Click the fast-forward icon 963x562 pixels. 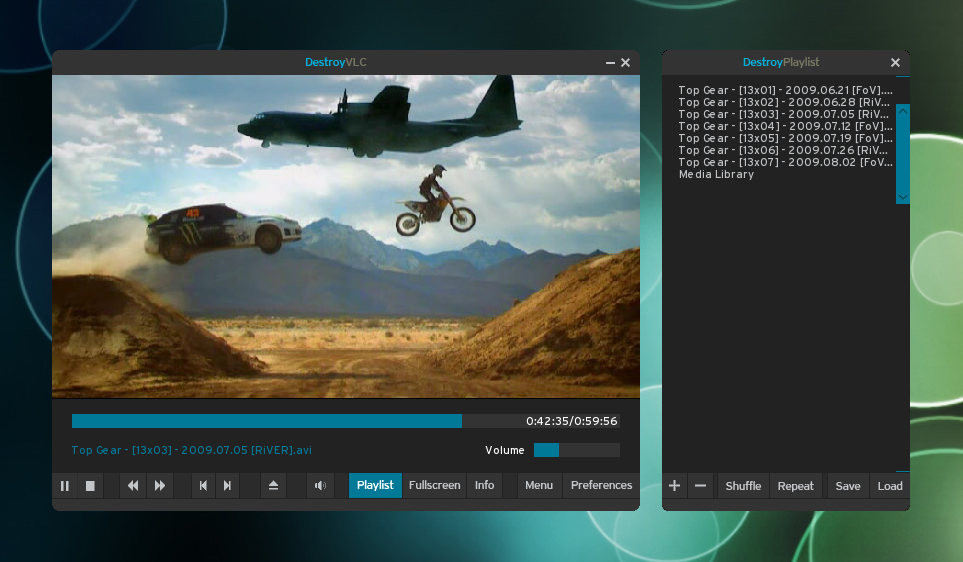pyautogui.click(x=160, y=486)
